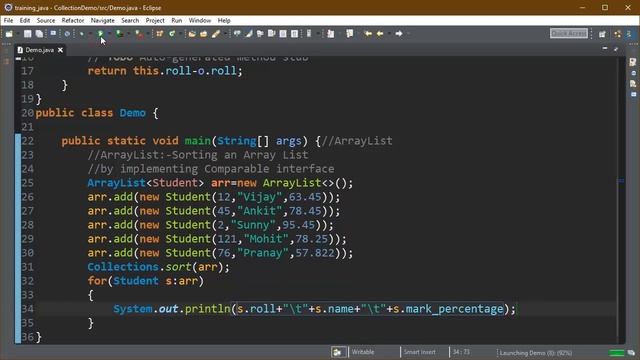This screenshot has width=640, height=360.
Task: Click cursor position 34 : 73 in status bar
Action: tap(461, 352)
